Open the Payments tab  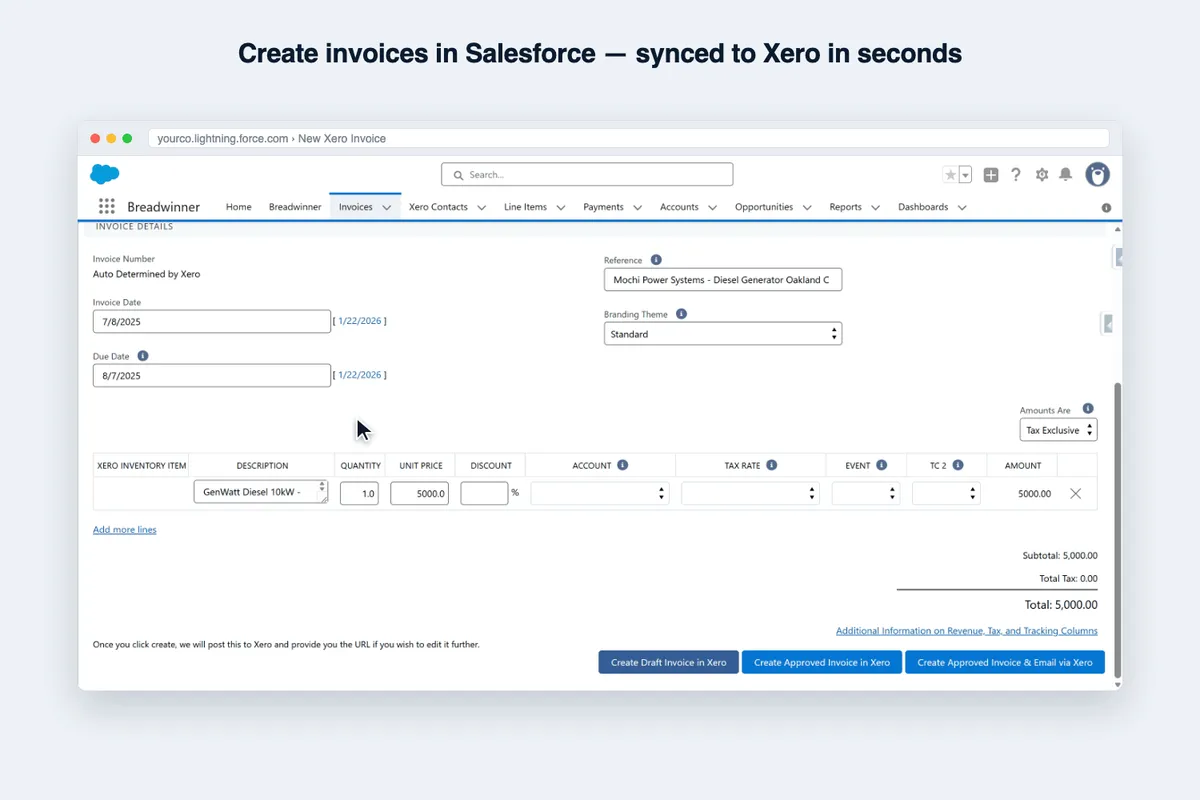(603, 207)
